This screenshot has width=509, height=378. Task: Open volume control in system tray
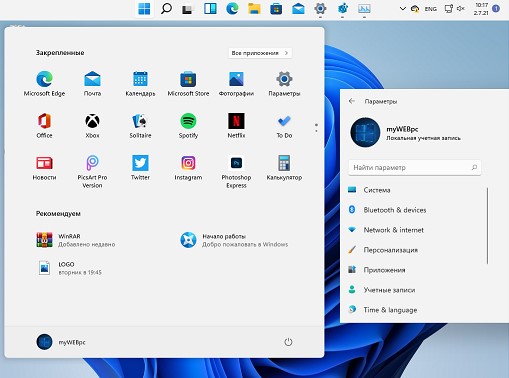461,9
